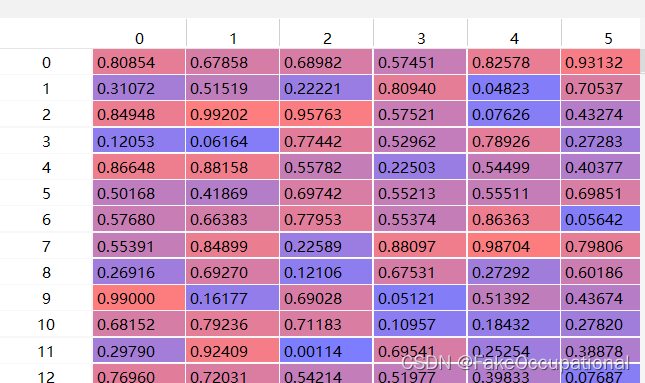The image size is (645, 383).
Task: Select row header 10
Action: 46,325
